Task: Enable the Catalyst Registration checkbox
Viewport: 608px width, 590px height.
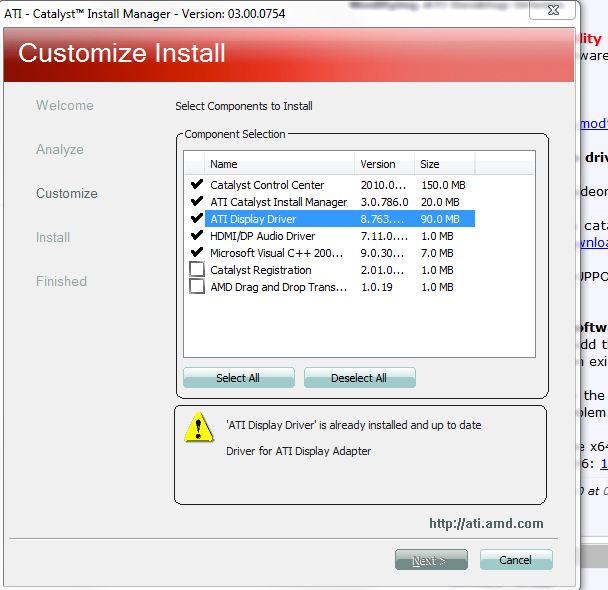Action: coord(197,269)
